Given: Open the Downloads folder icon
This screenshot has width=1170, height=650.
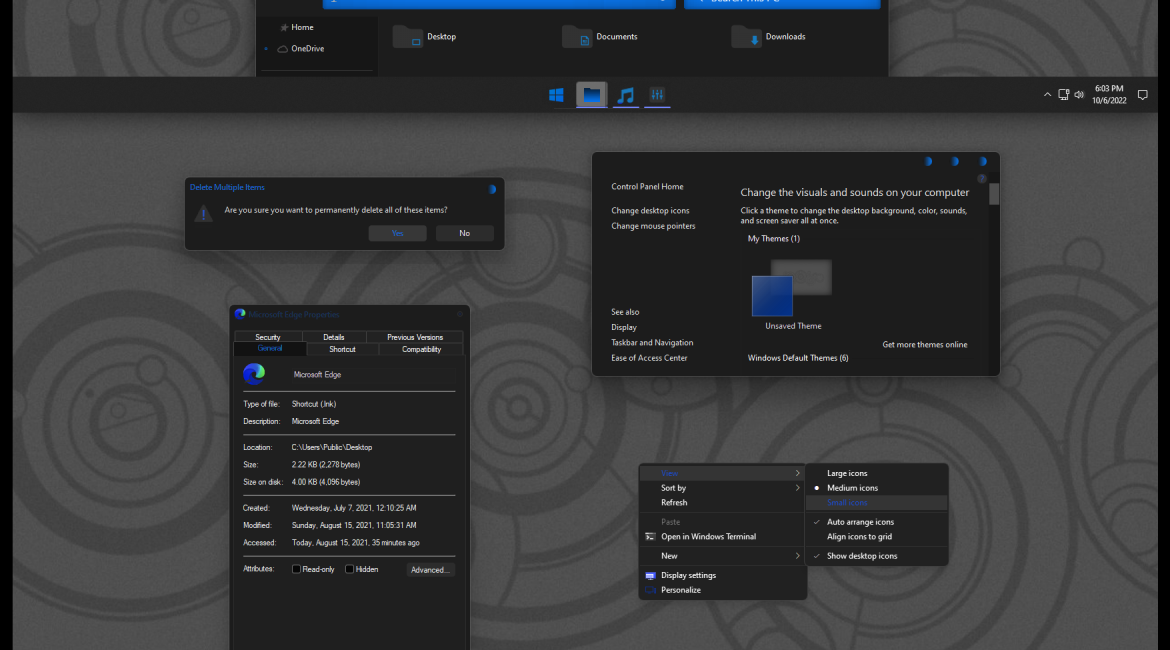Looking at the screenshot, I should (x=746, y=37).
